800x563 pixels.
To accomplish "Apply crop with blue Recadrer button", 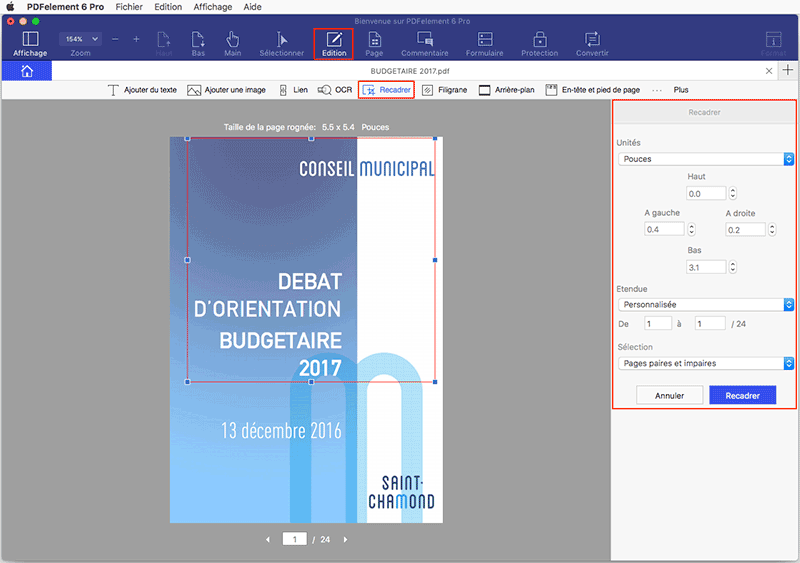I will click(742, 396).
